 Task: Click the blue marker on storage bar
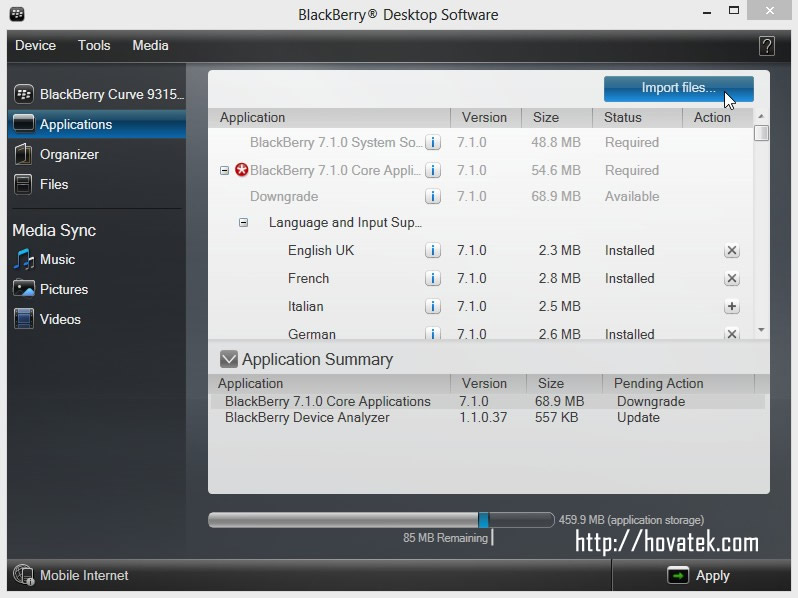(x=483, y=520)
